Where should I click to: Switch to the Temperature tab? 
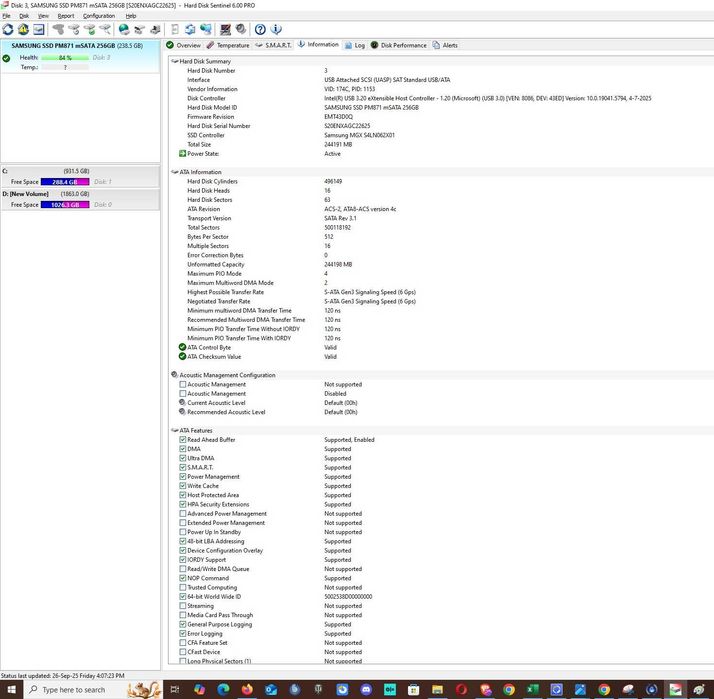tap(228, 45)
